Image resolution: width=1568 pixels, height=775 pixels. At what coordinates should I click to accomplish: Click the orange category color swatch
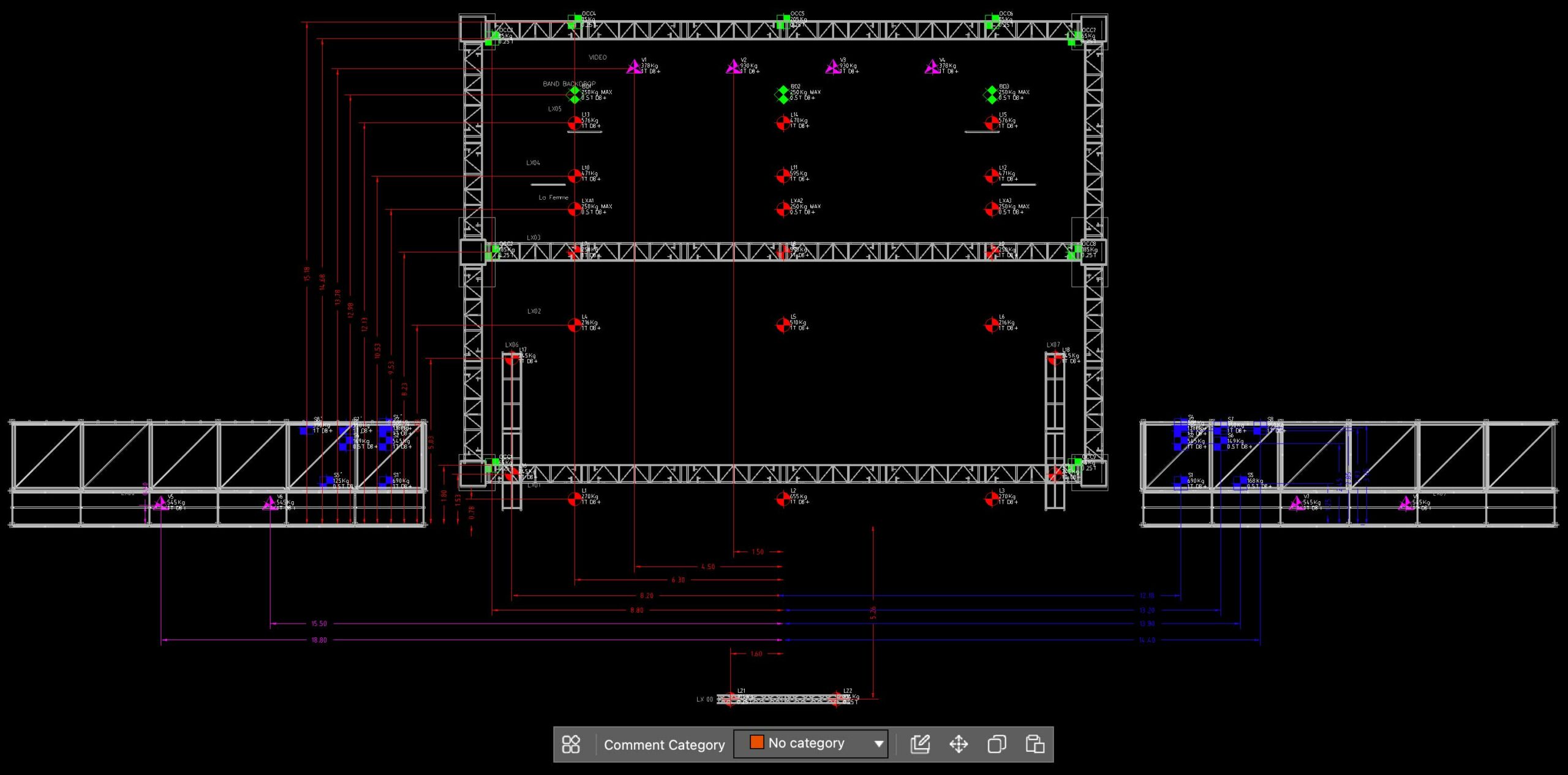(x=756, y=743)
